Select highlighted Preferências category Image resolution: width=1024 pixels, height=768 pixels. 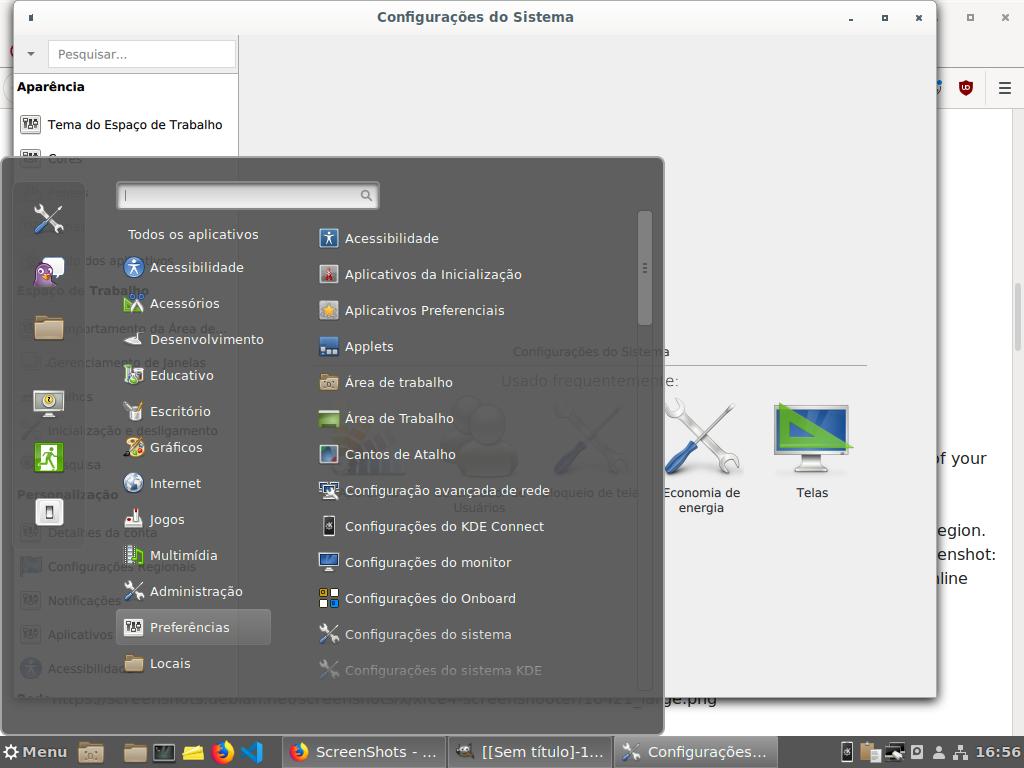coord(193,627)
